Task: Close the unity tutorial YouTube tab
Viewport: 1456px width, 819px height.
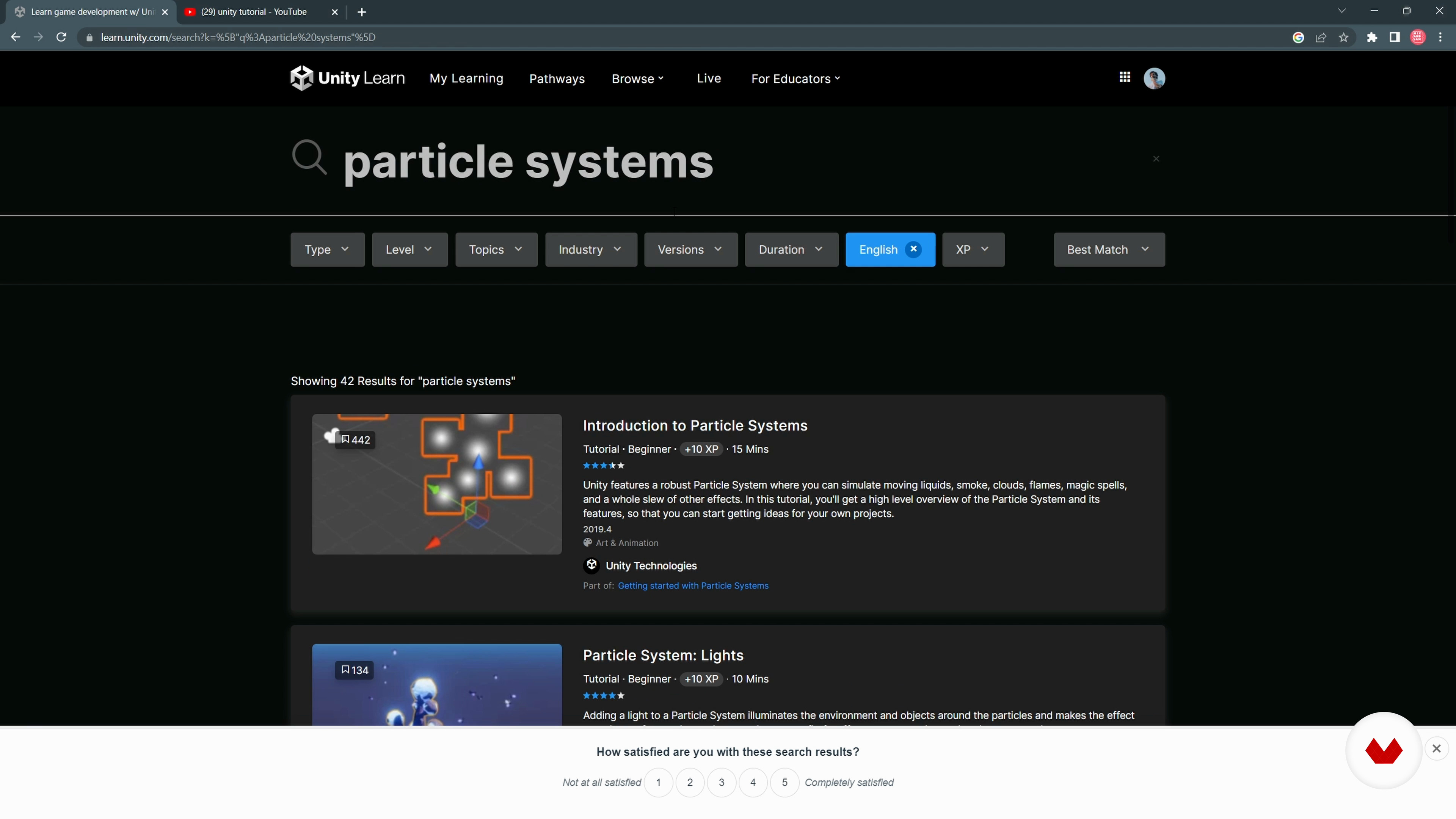Action: [334, 12]
